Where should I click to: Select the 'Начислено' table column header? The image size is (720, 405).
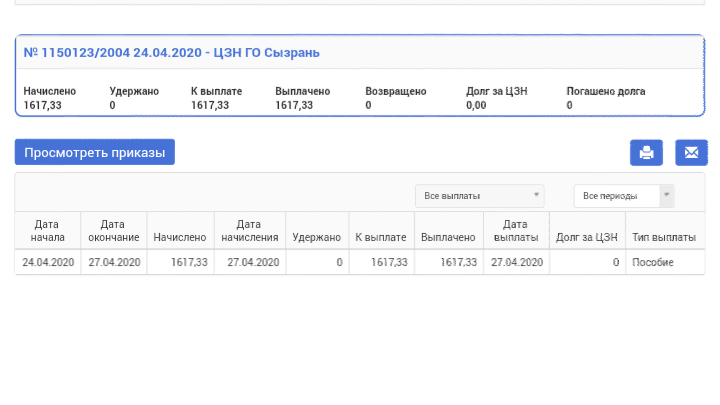point(180,238)
